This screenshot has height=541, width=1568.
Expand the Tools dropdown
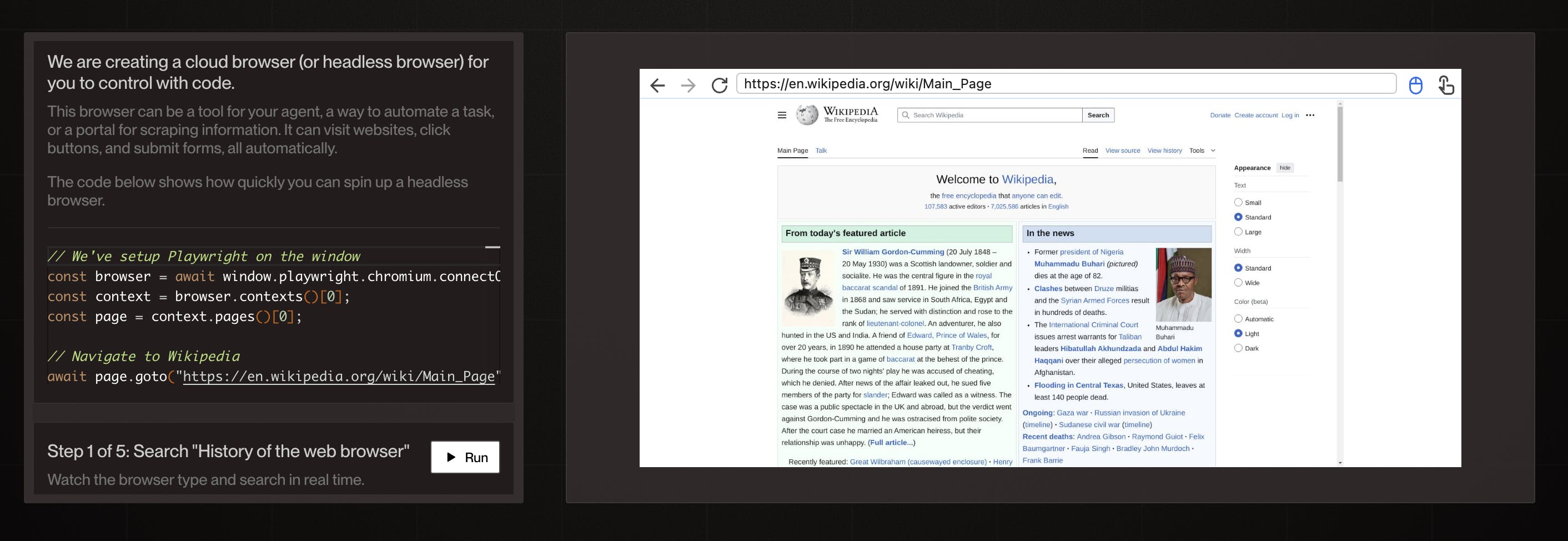[1202, 151]
